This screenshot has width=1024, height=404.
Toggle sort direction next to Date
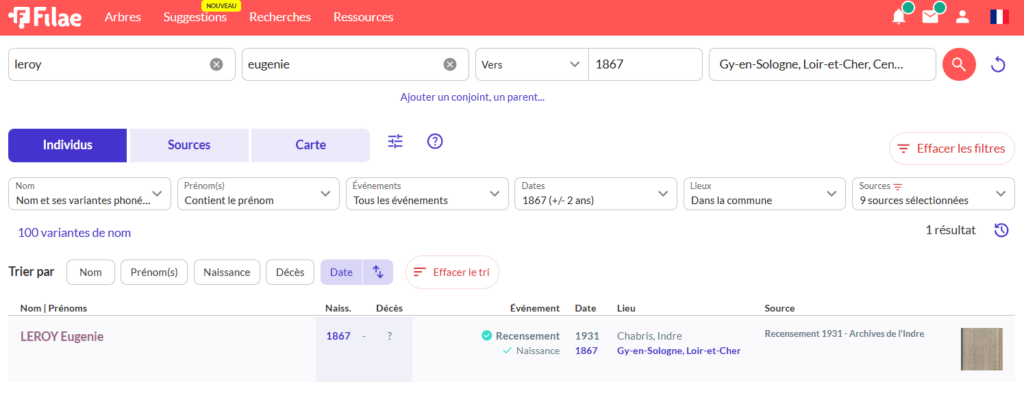378,272
